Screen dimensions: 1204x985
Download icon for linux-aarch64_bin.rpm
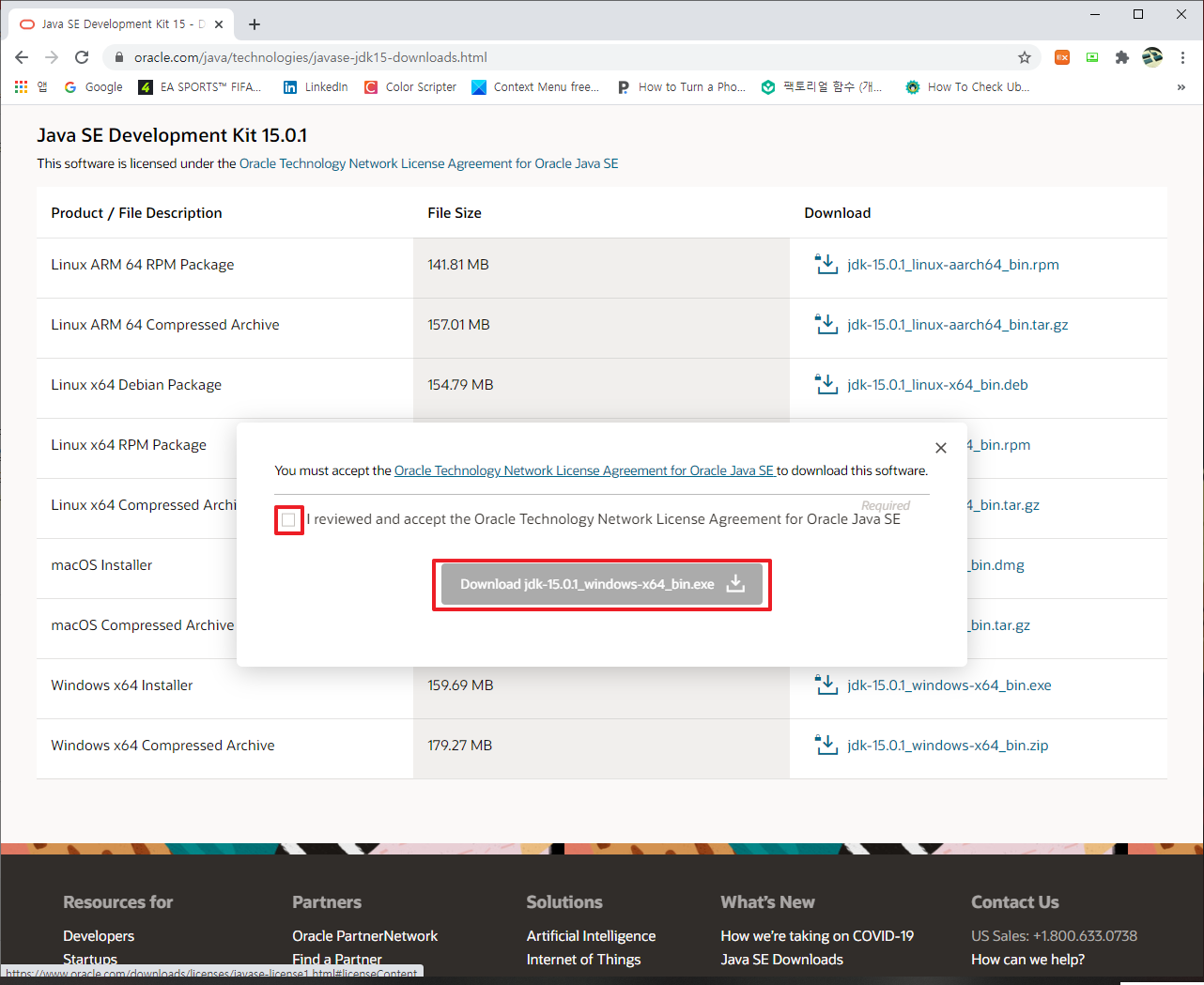point(826,264)
